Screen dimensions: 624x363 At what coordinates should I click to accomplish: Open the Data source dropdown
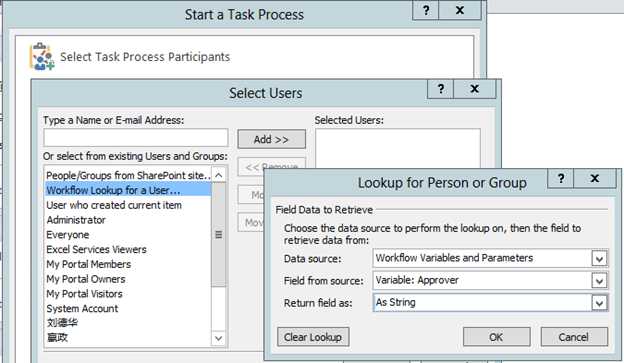[x=599, y=259]
